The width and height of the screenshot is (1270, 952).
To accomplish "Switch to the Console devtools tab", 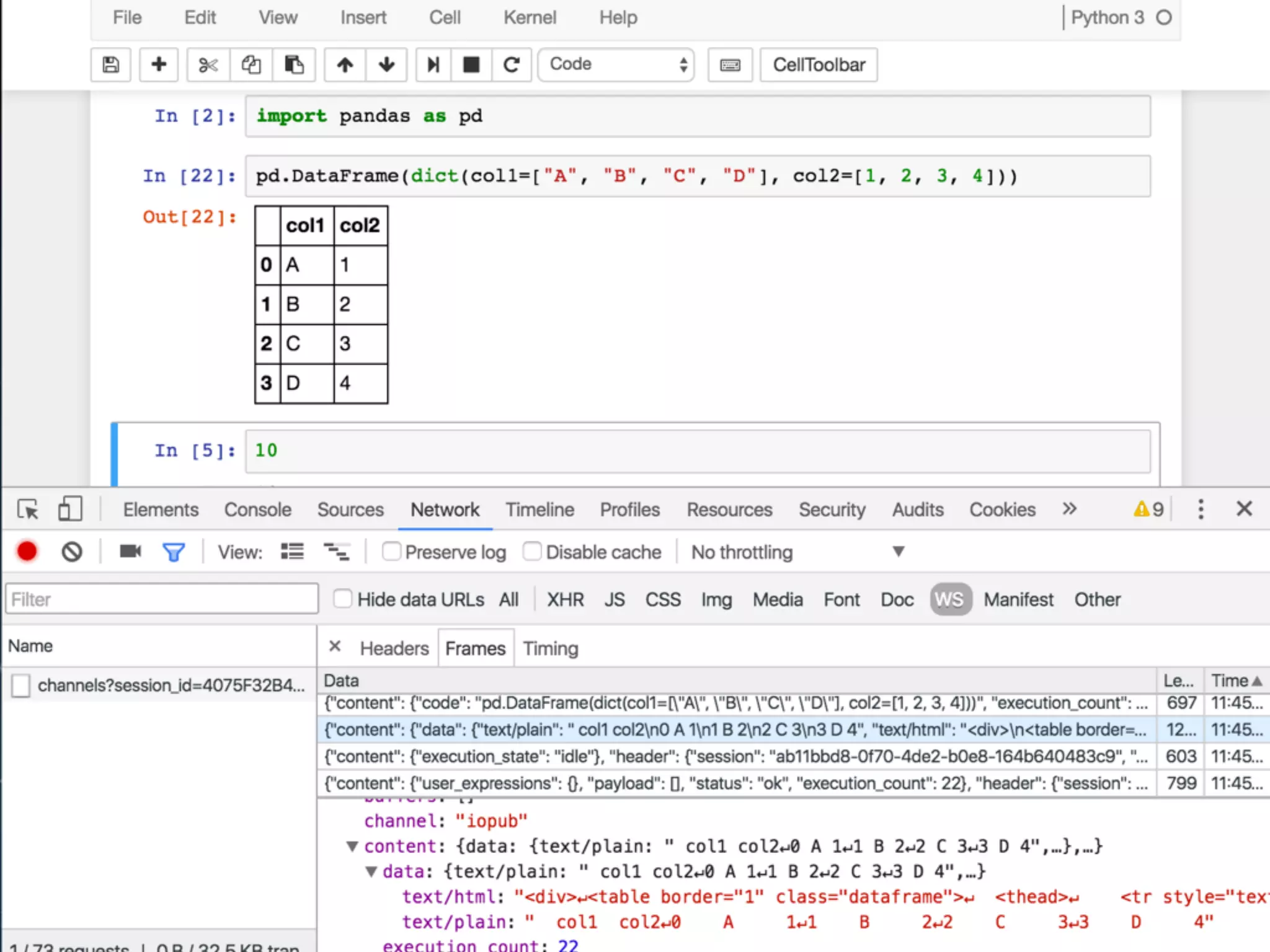I will tap(257, 509).
